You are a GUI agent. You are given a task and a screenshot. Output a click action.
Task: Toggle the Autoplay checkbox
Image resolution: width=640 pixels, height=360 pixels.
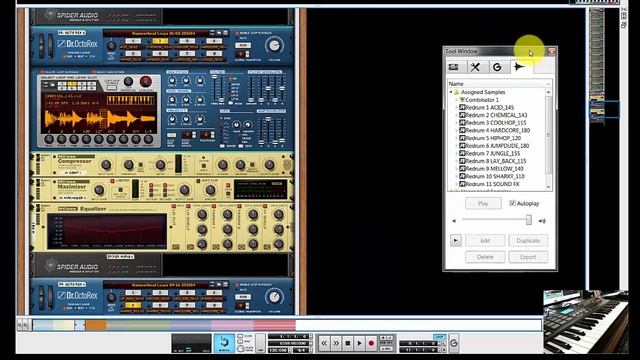coord(512,203)
